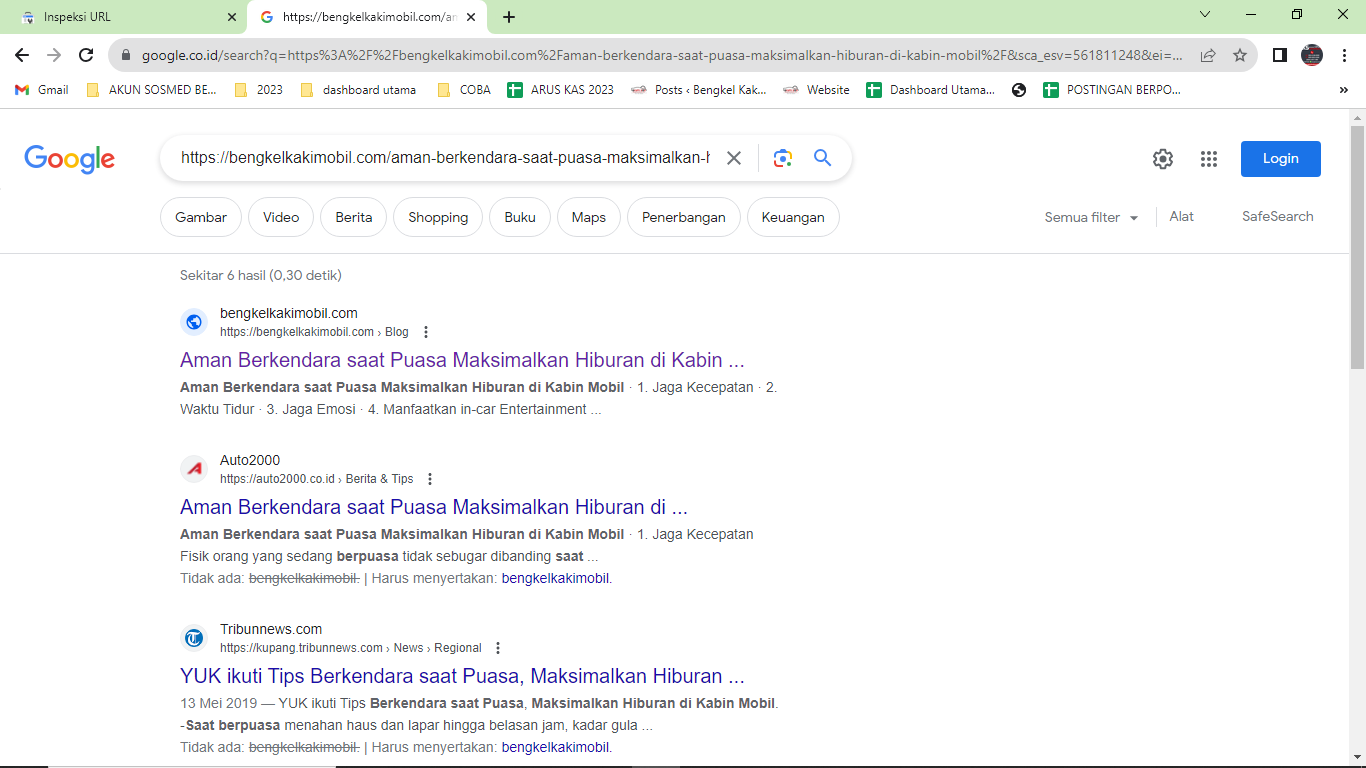Screen dimensions: 1366x768
Task: Open the Dashboard Utama sheet bookmark
Action: [x=930, y=90]
